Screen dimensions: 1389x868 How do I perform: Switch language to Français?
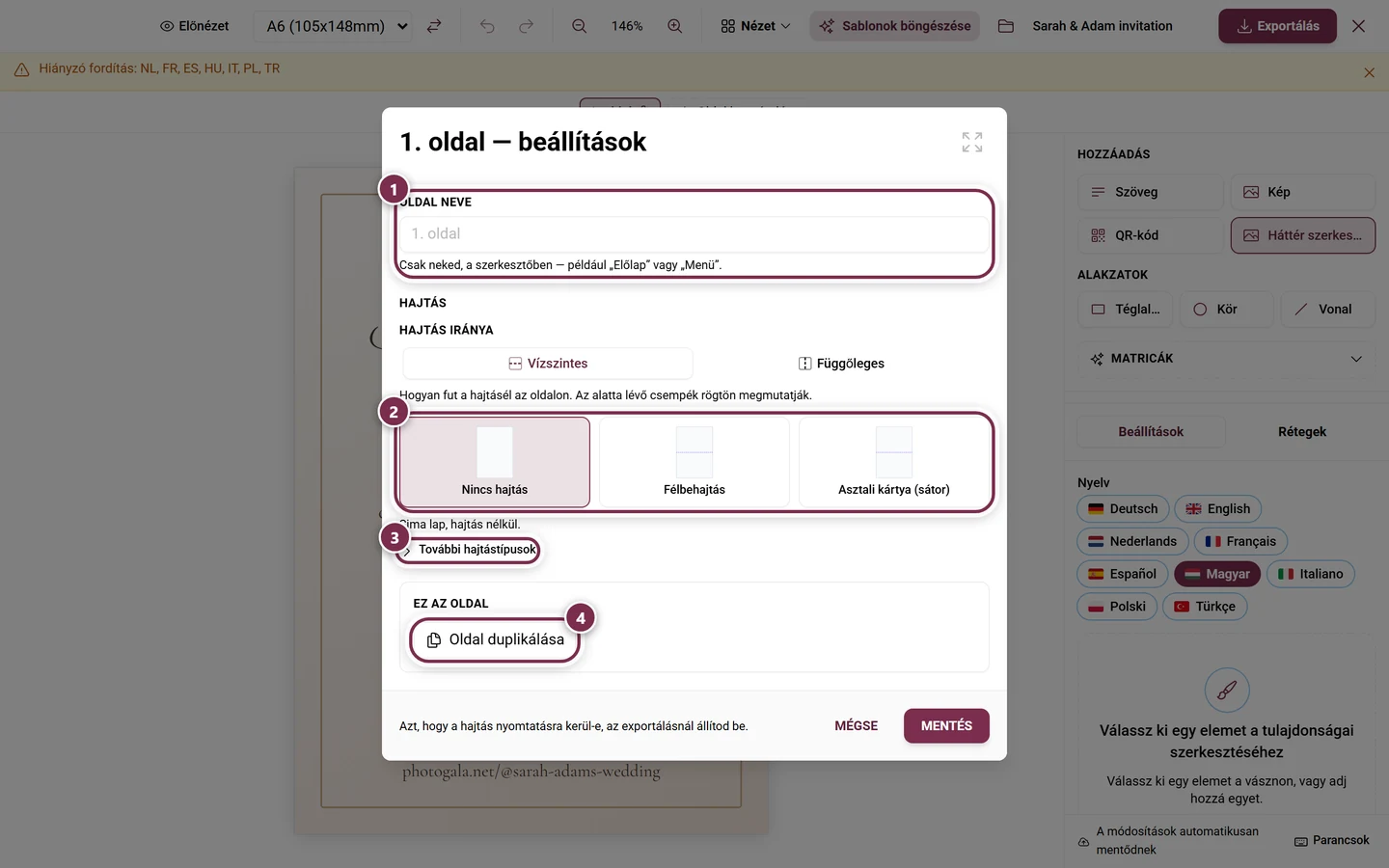(1240, 542)
